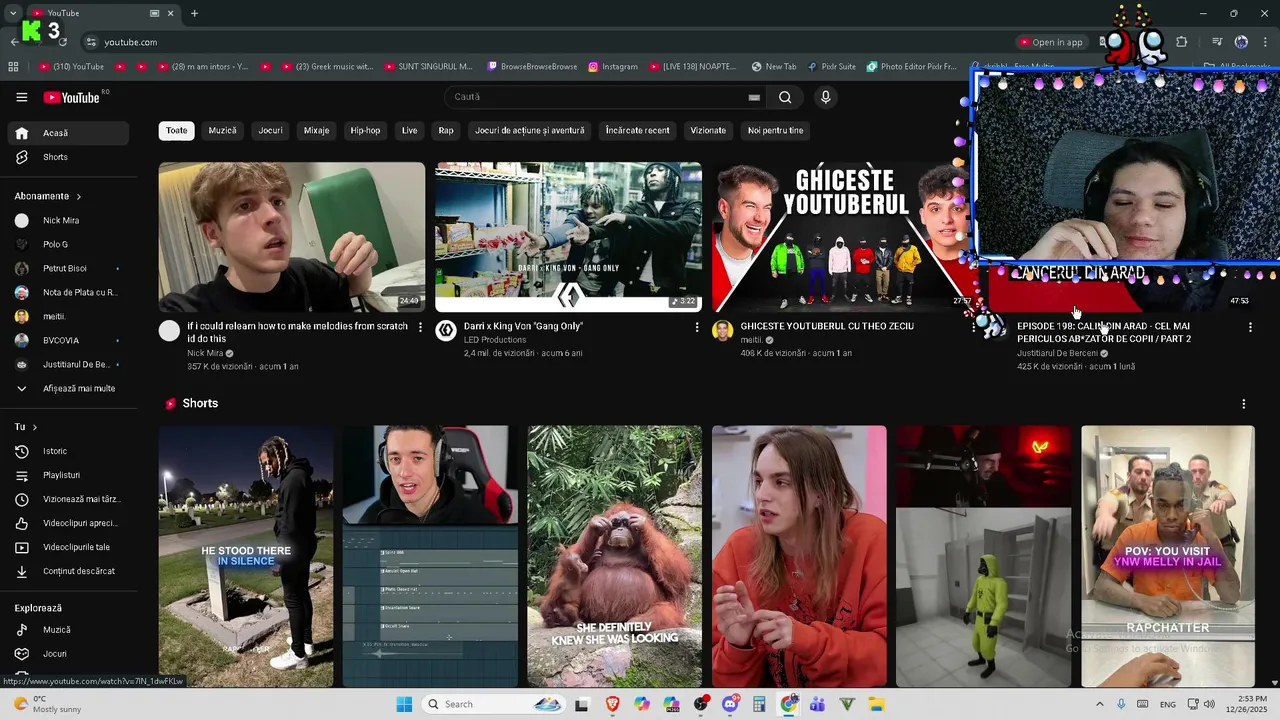
Task: Open Petrut Bisoi channel subscription
Action: [68, 268]
